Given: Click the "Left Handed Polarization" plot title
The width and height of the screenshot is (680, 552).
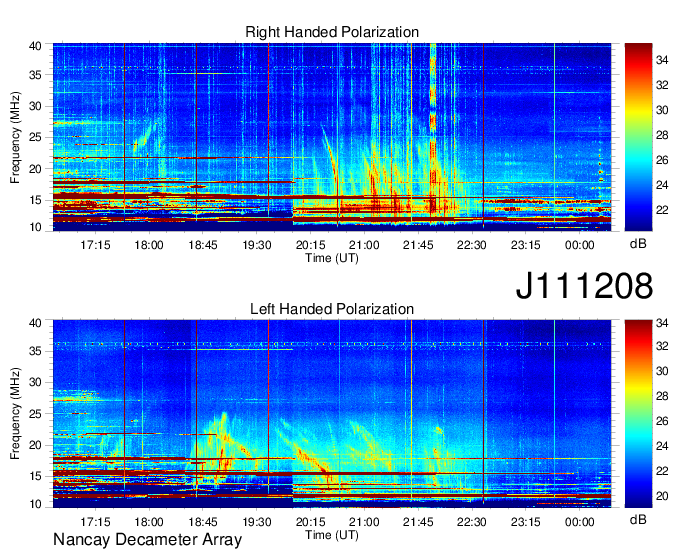Looking at the screenshot, I should 332,309.
